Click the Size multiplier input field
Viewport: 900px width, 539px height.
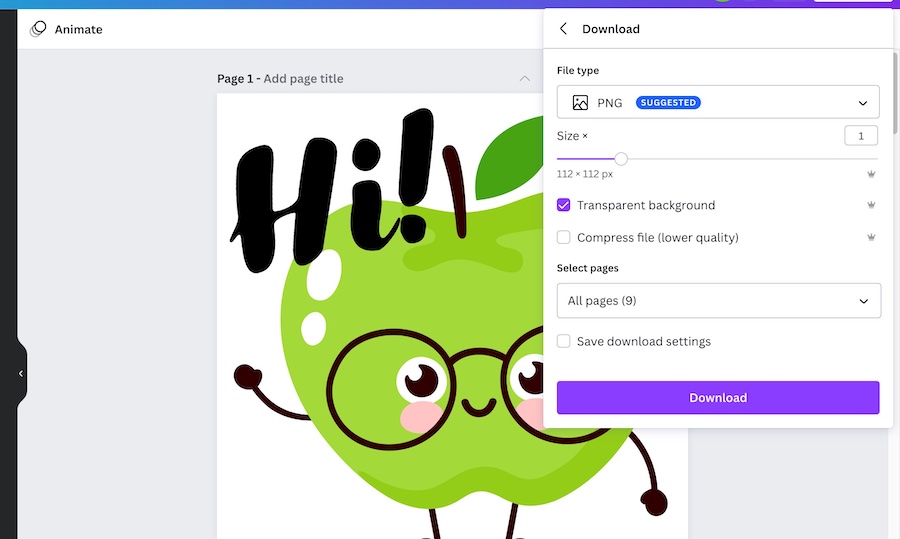pyautogui.click(x=861, y=136)
